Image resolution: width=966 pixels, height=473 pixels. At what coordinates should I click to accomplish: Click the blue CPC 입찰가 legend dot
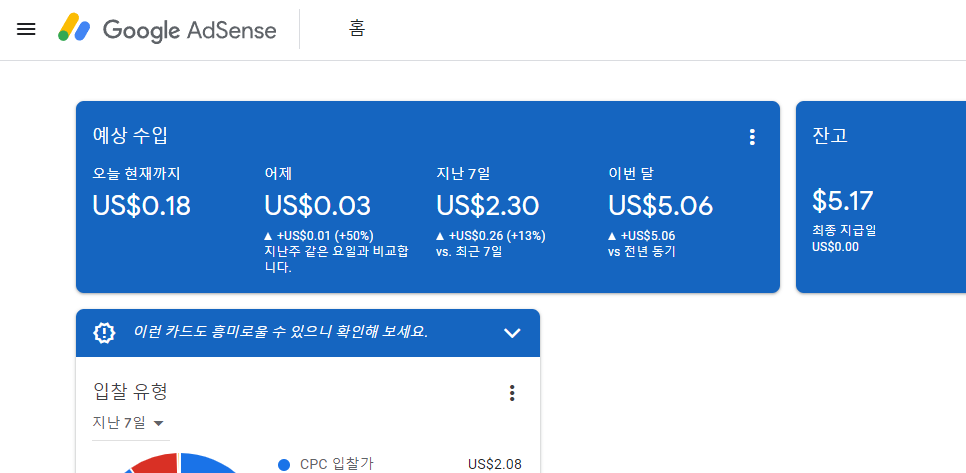pos(284,464)
